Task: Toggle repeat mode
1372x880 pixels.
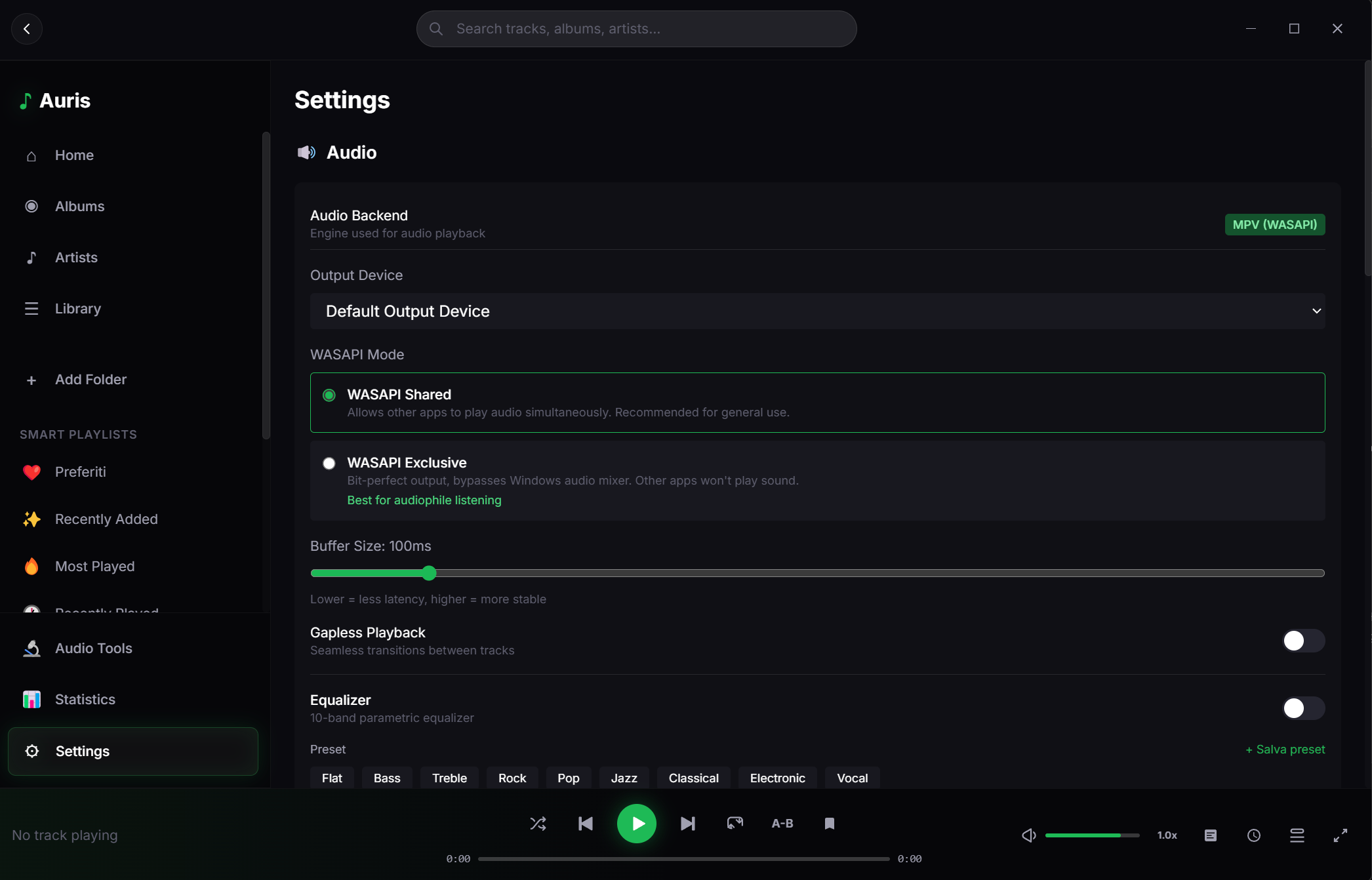Action: [735, 823]
